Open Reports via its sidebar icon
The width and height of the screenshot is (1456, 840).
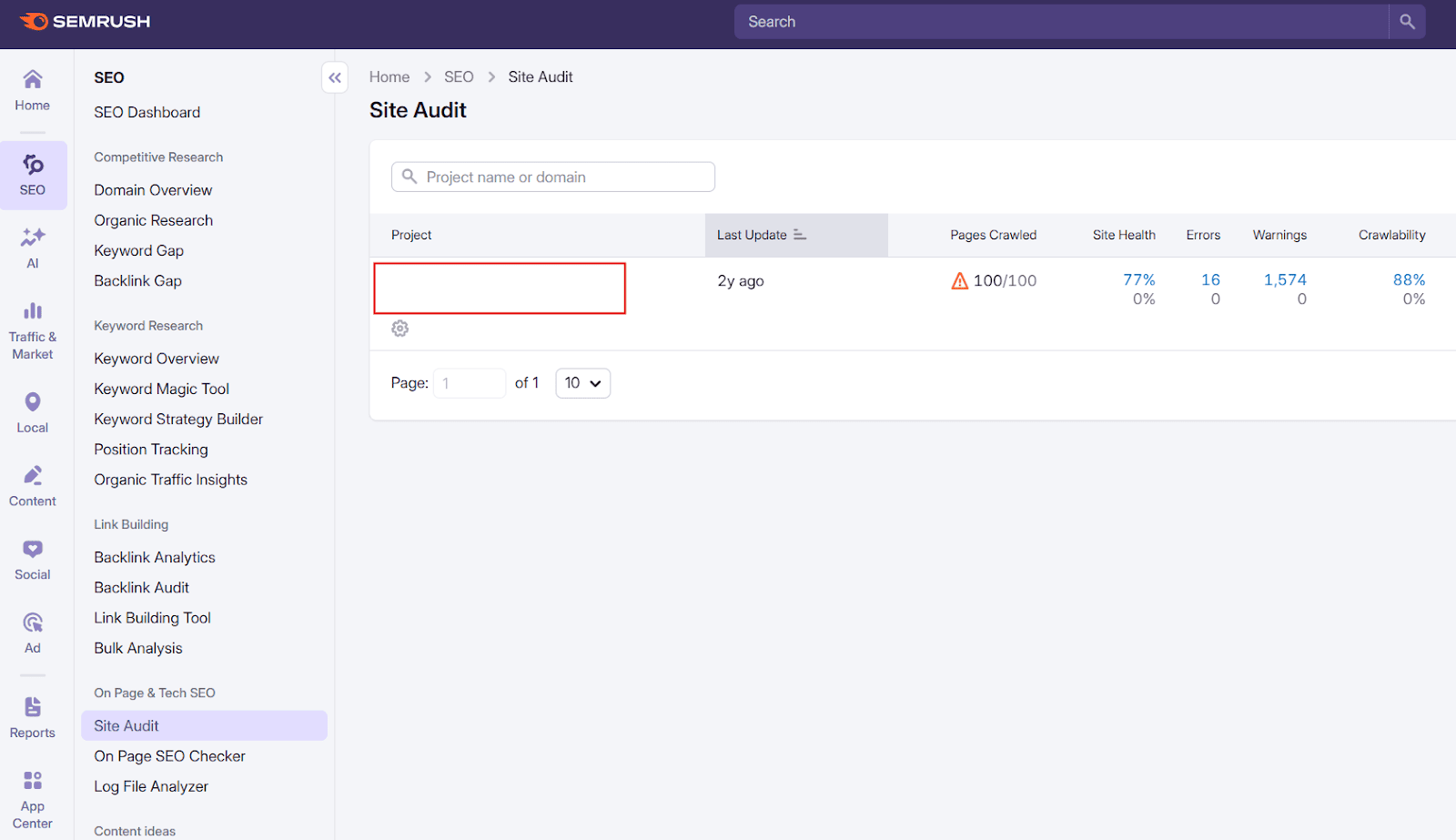(x=32, y=706)
